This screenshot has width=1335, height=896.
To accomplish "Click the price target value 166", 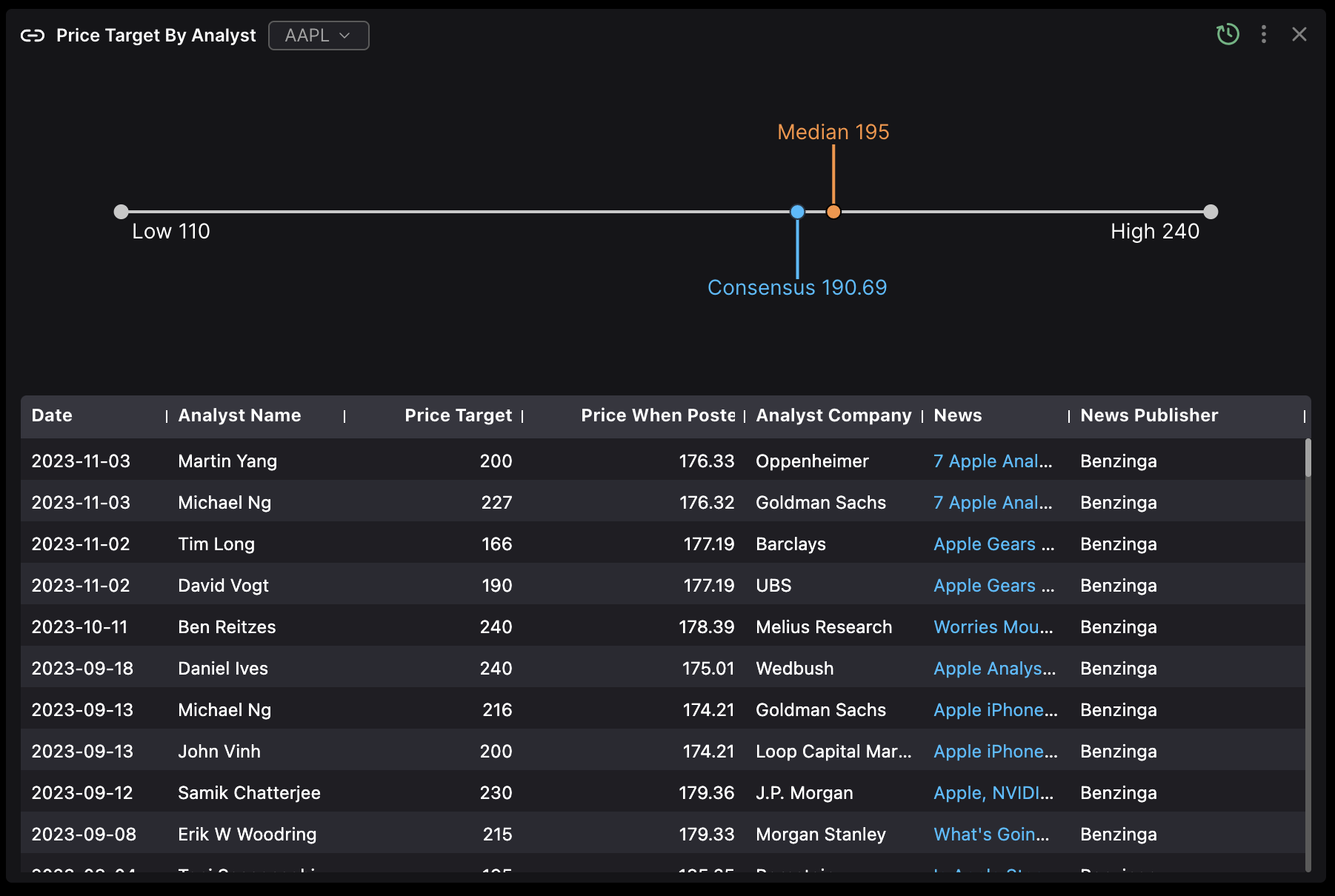I will pyautogui.click(x=496, y=544).
